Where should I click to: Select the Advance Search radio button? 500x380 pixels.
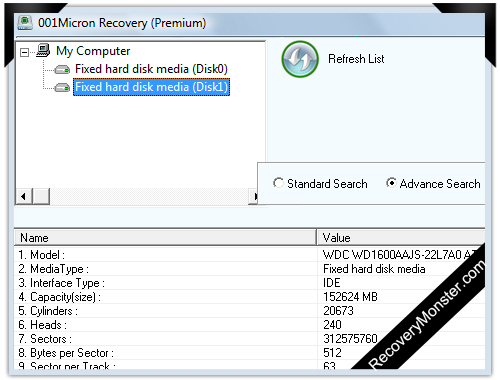(391, 183)
